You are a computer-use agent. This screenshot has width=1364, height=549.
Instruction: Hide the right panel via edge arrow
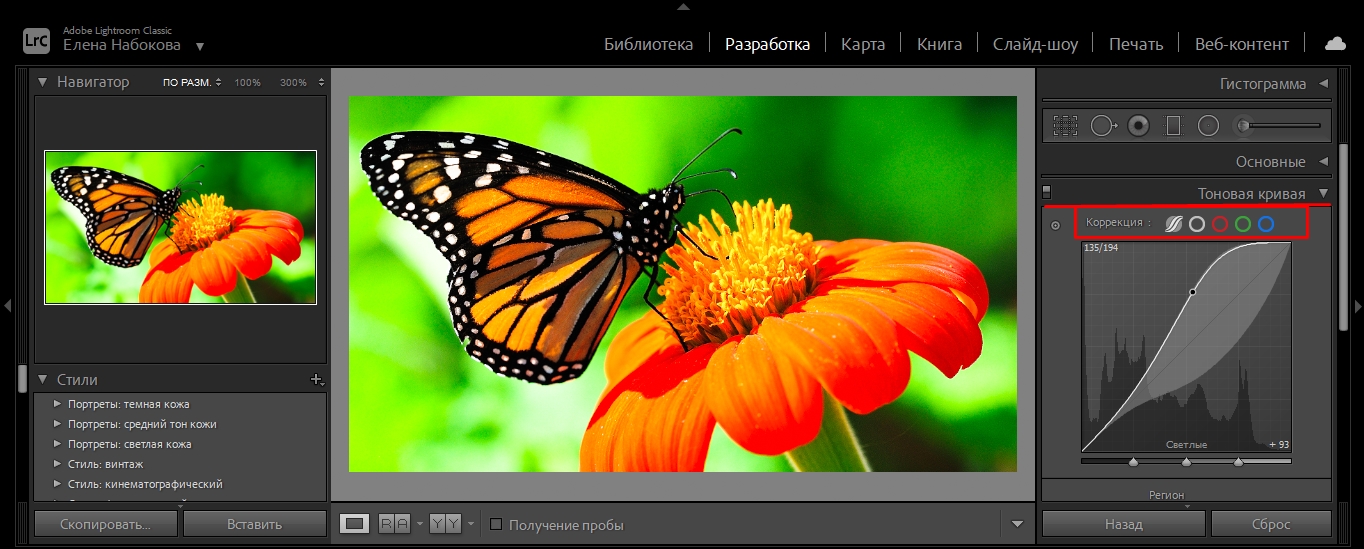point(1357,306)
